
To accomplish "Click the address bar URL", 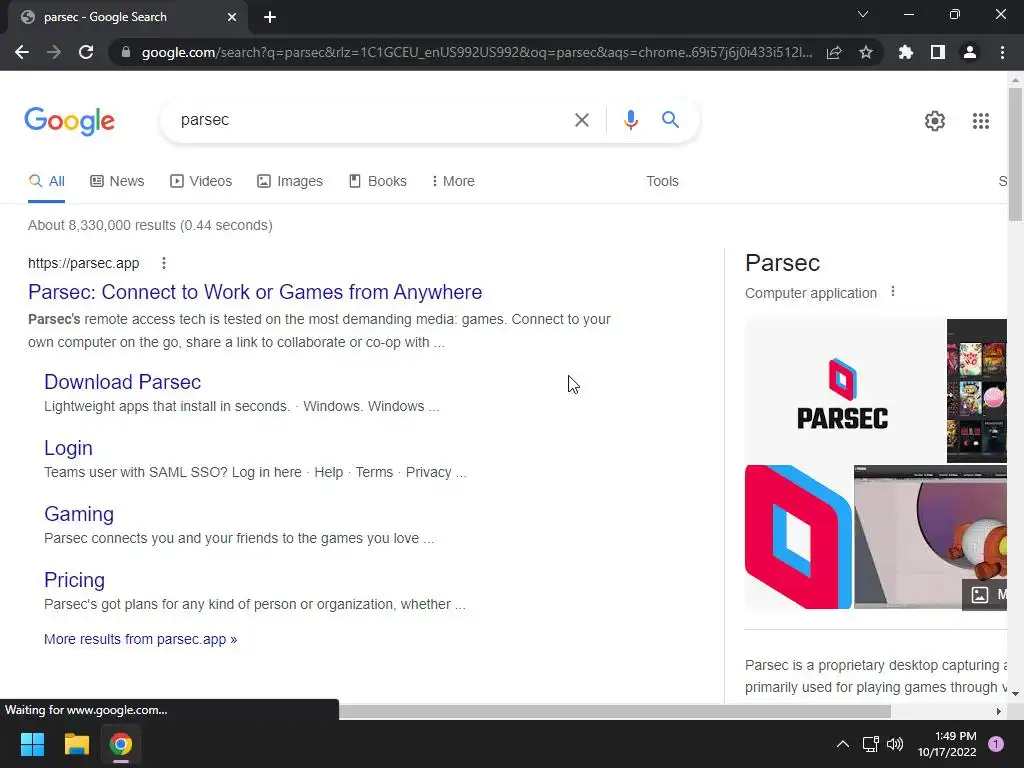I will pyautogui.click(x=477, y=52).
